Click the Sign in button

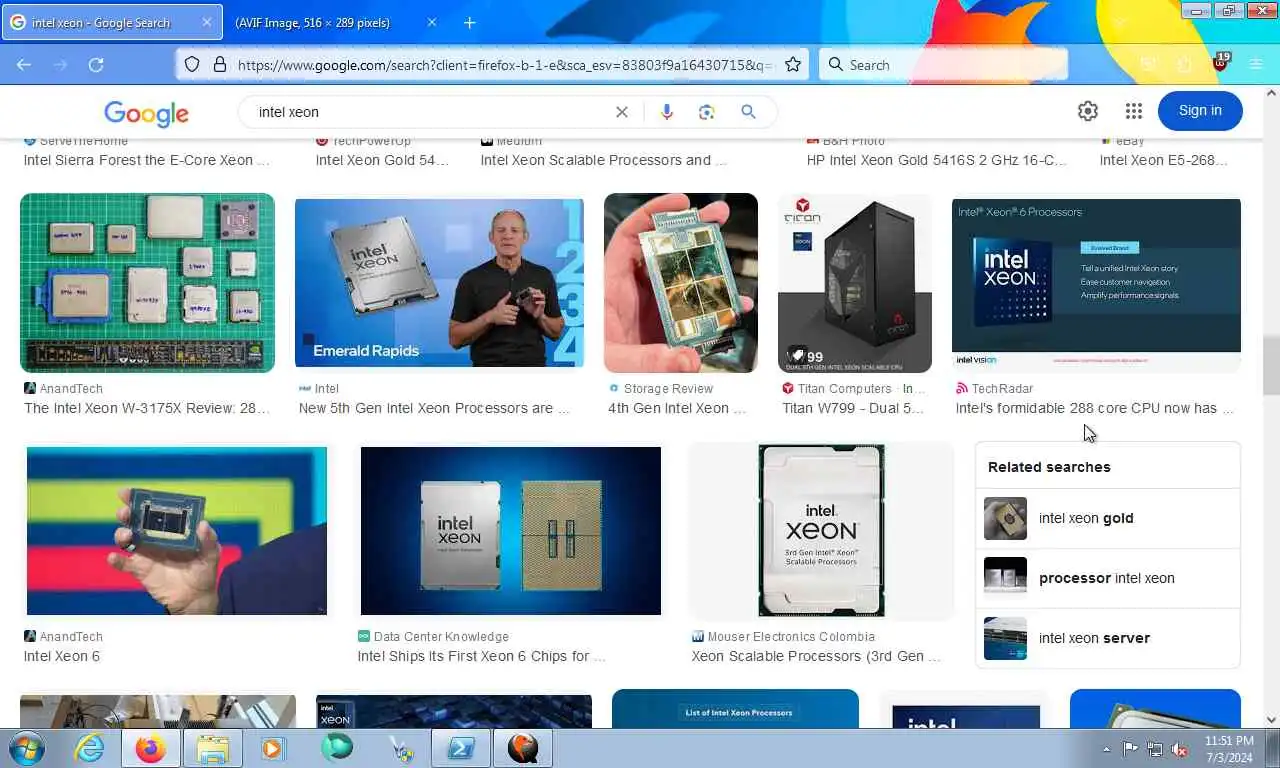click(x=1200, y=111)
